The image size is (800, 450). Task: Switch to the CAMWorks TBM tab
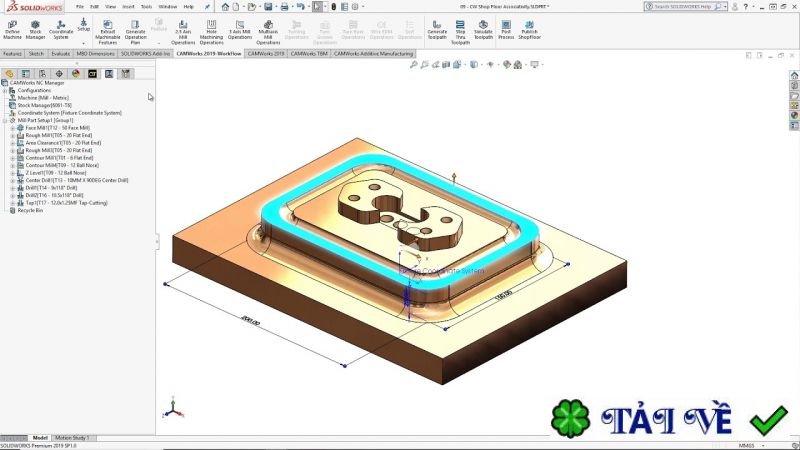(x=309, y=54)
